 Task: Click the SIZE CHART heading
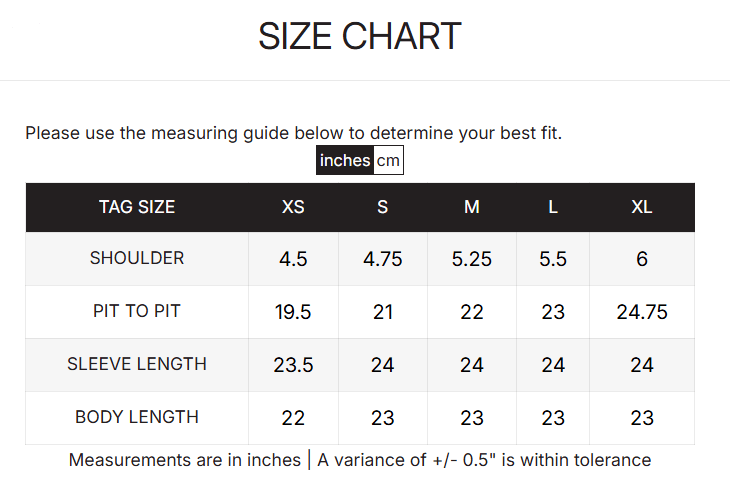coord(360,37)
